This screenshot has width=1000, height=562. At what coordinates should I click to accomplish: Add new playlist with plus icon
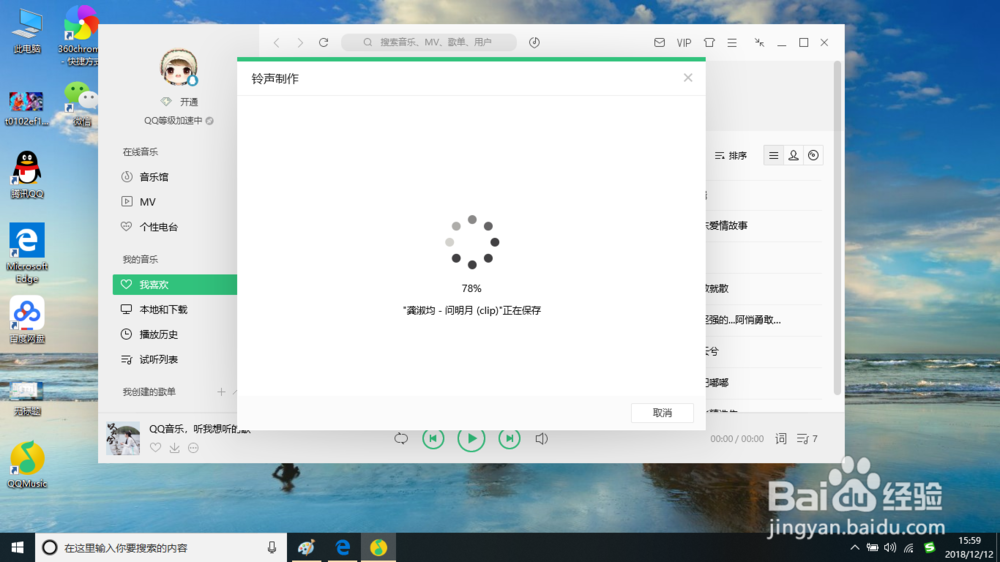tap(221, 392)
